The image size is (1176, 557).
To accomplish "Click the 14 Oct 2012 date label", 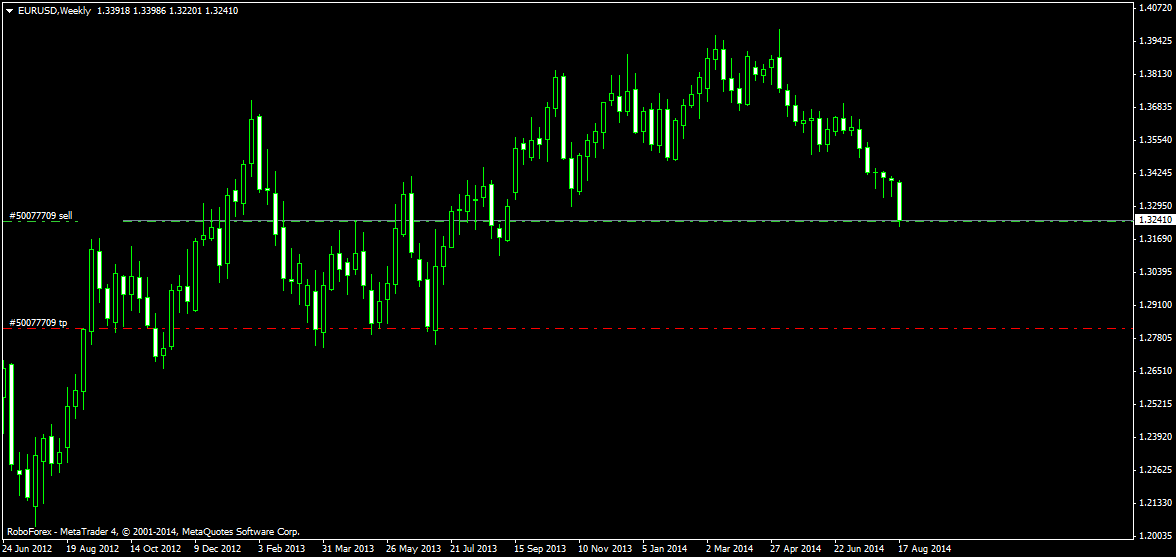I will 157,549.
